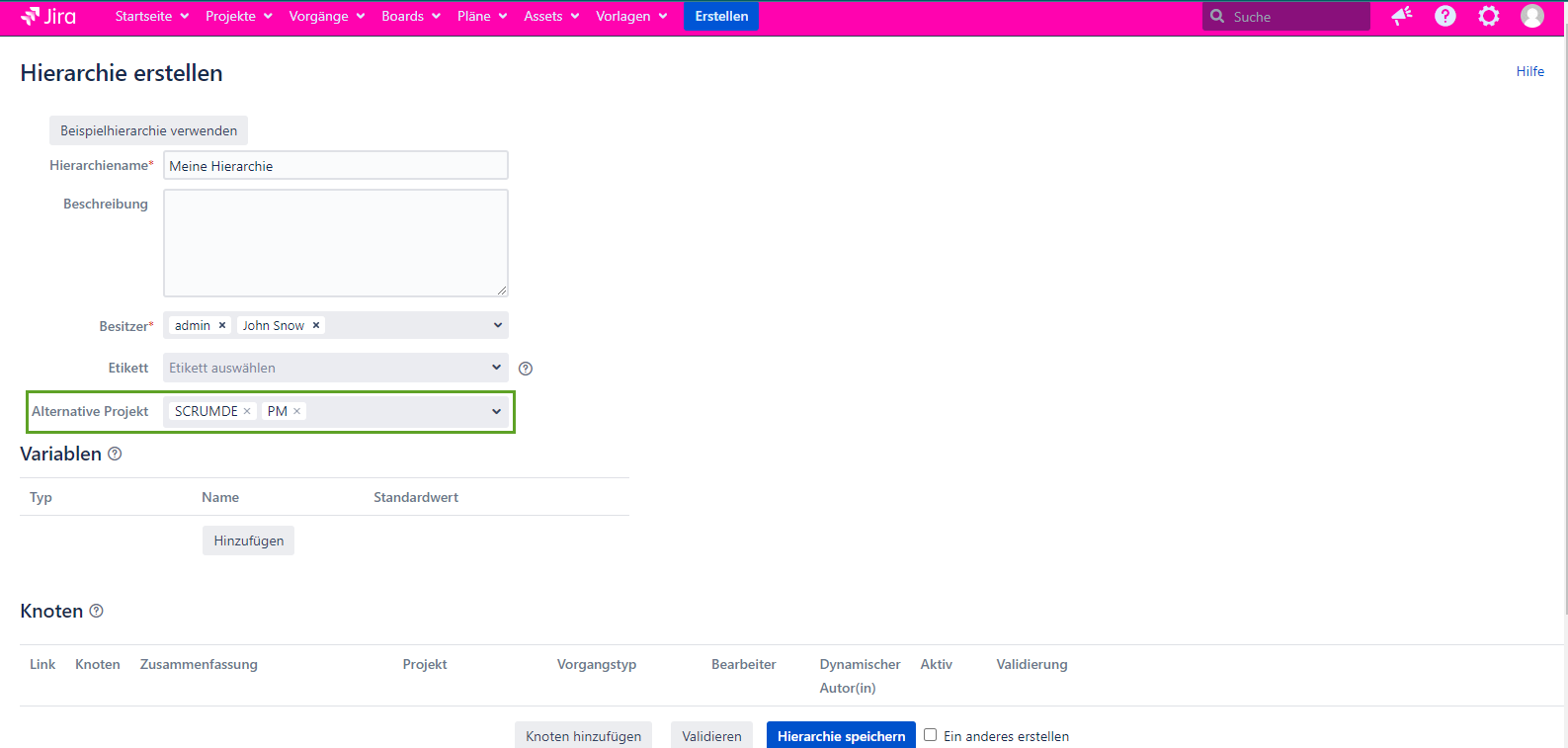The height and width of the screenshot is (748, 1568).
Task: Open the user profile avatar
Action: pos(1531,16)
